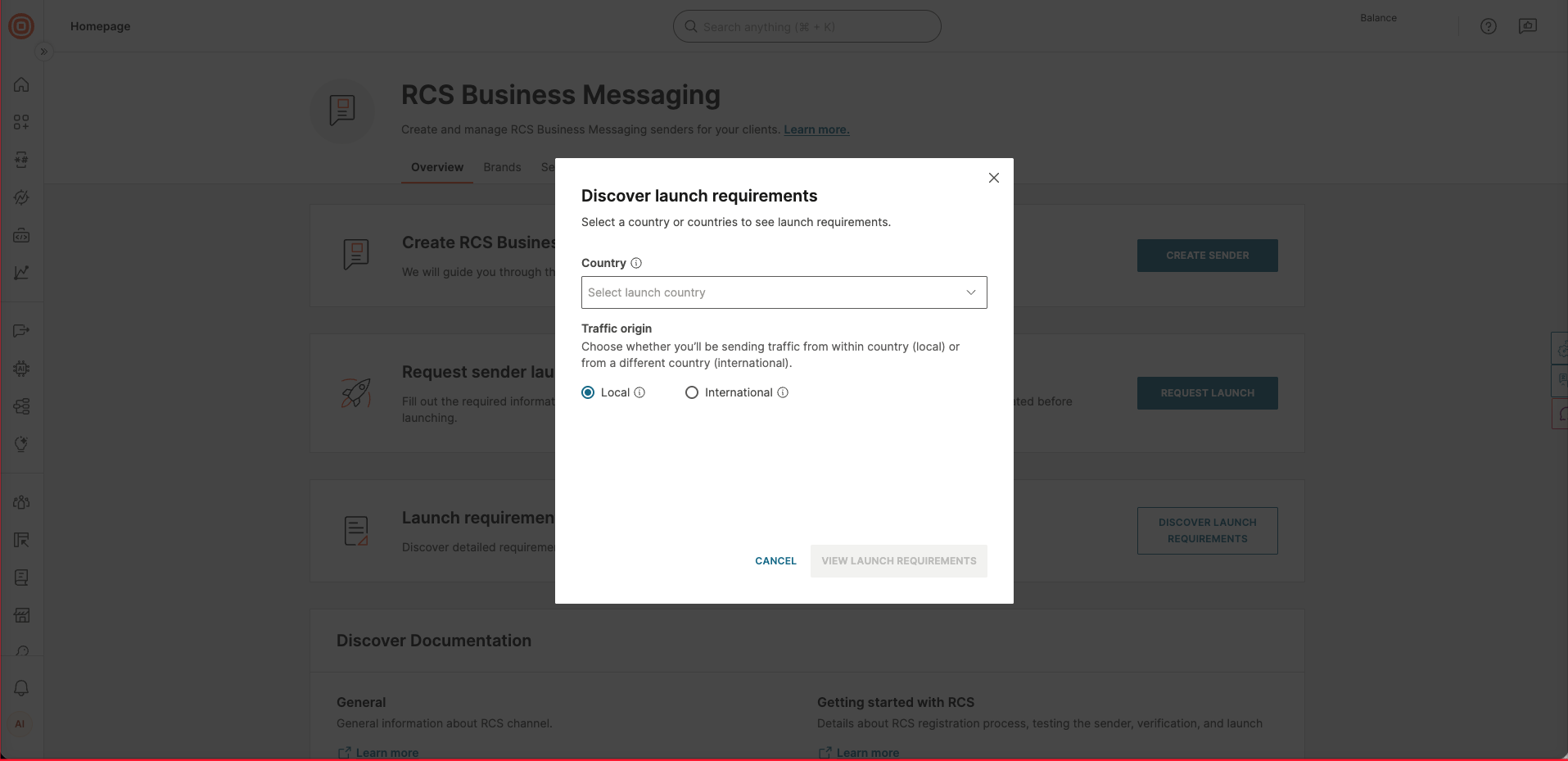Click the CANCEL button in the dialog
1568x761 pixels.
point(775,561)
